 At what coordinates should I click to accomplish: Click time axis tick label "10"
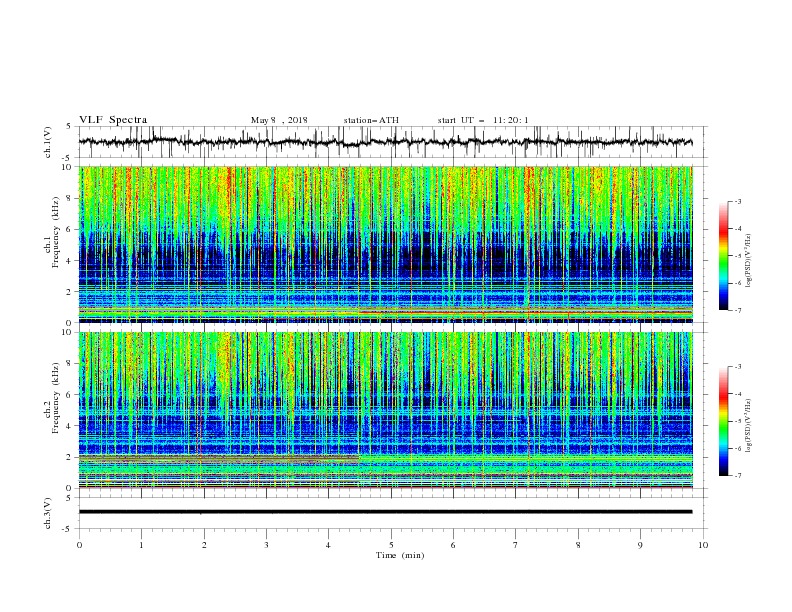point(703,545)
